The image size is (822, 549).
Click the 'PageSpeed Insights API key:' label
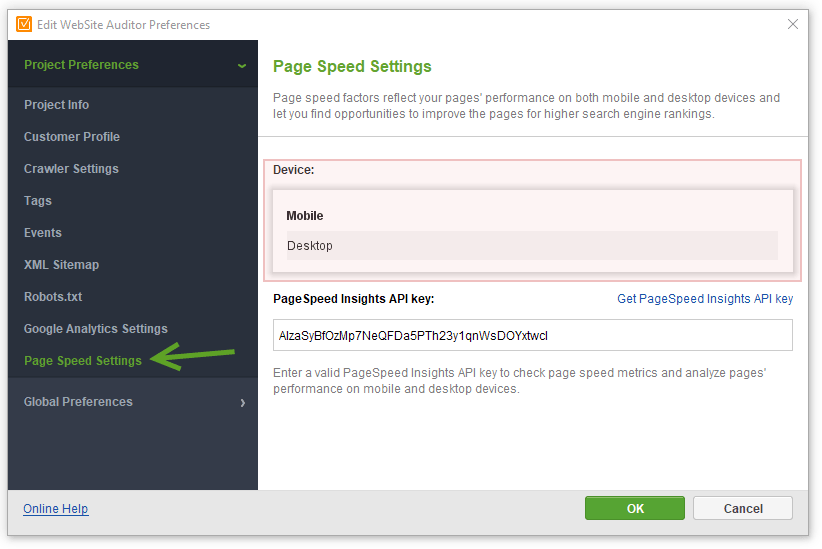coord(354,298)
